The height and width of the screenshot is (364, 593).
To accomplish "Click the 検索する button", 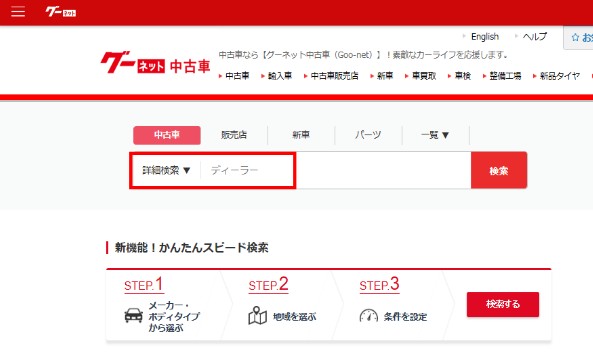I will click(x=503, y=304).
